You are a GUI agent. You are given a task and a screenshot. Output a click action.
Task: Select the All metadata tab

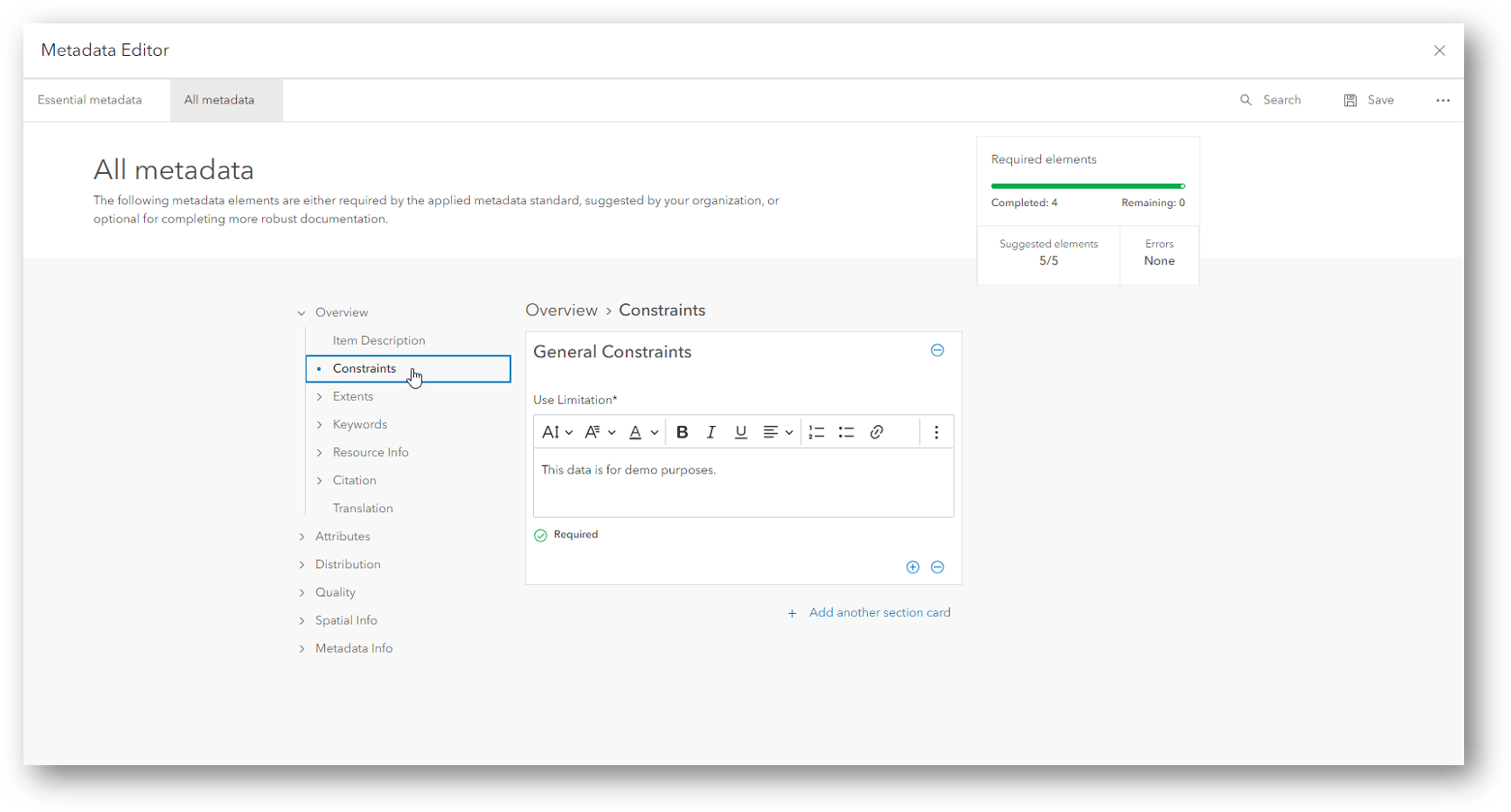(x=219, y=99)
